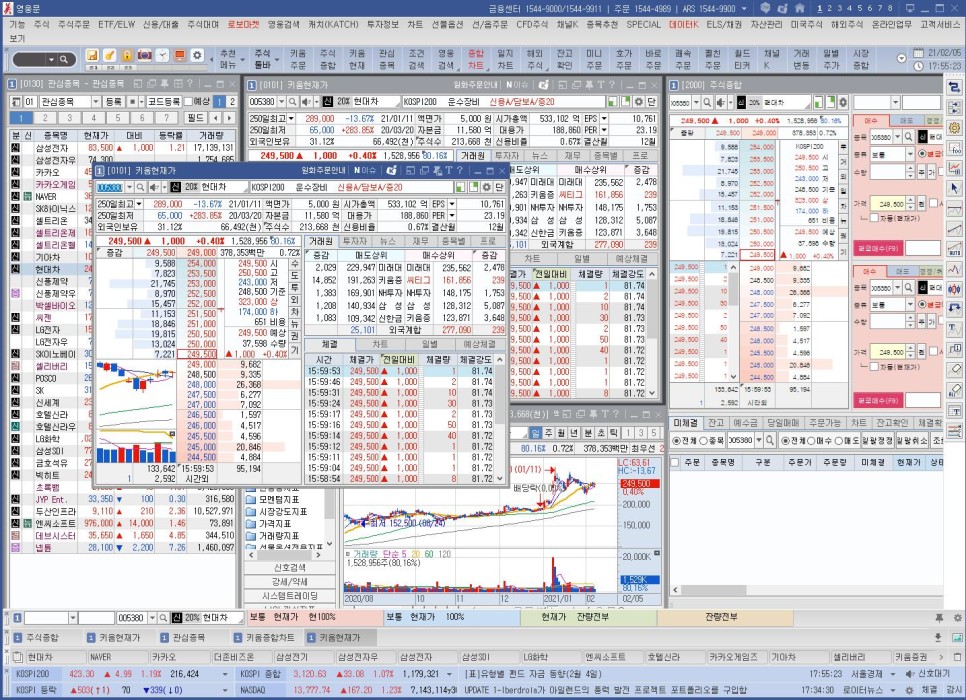Click the eraser tool on right sidebar
966x700 pixels.
point(955,369)
